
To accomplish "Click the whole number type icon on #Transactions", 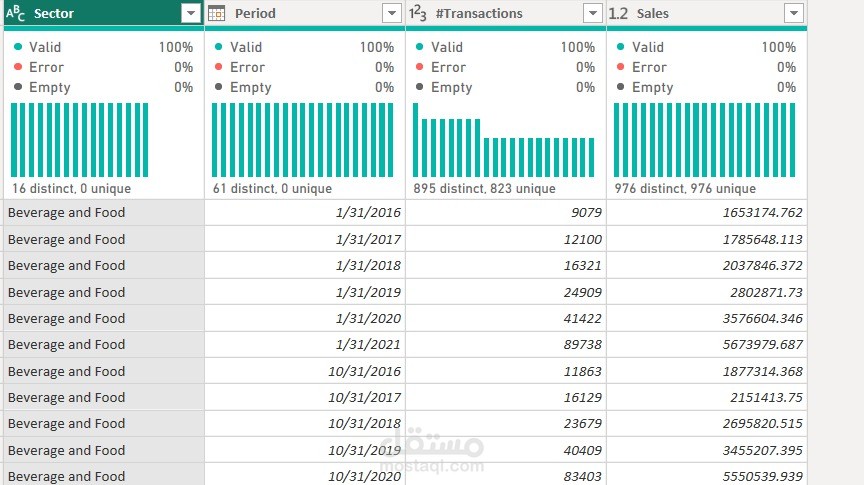I will click(418, 14).
